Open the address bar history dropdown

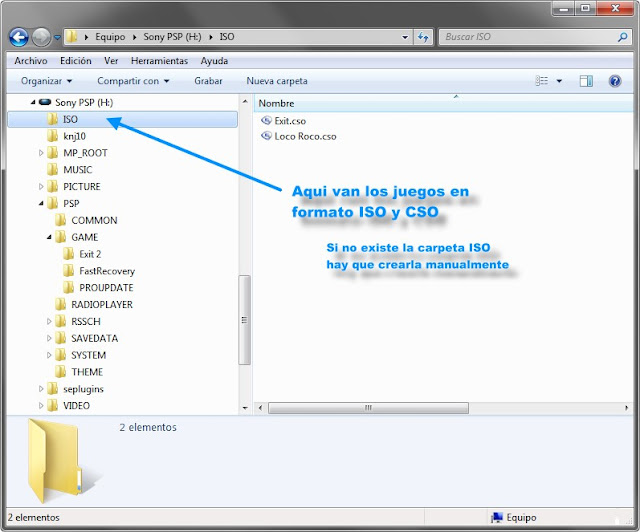coord(405,37)
